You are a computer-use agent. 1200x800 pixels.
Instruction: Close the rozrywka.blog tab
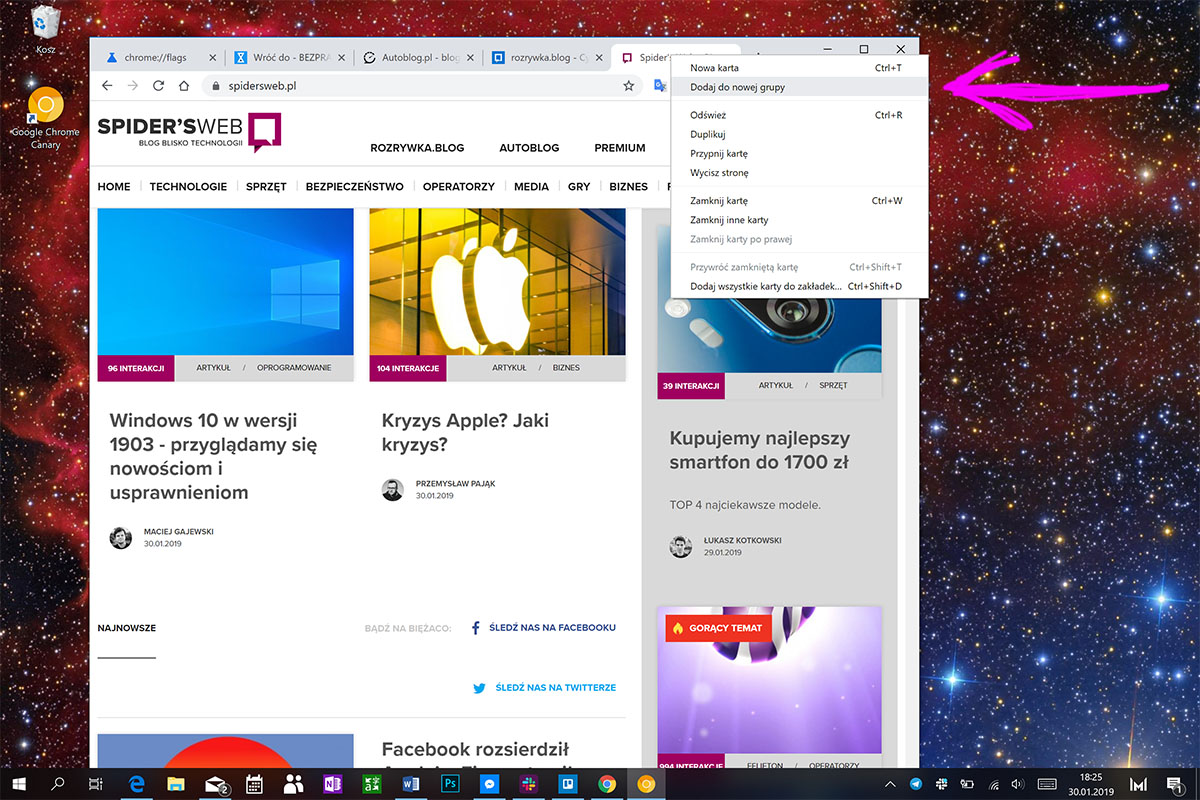pyautogui.click(x=598, y=58)
